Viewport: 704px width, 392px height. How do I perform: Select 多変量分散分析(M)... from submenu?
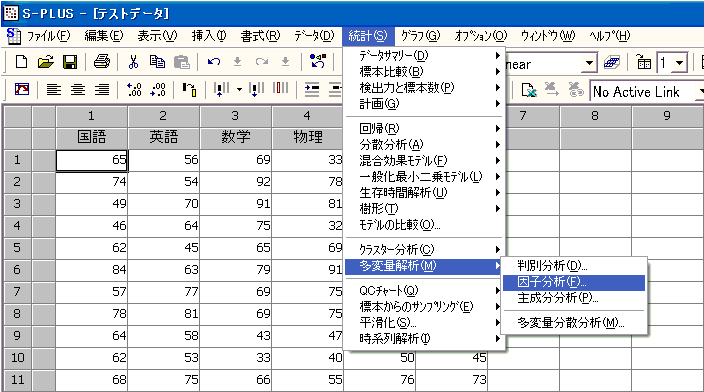(x=574, y=322)
